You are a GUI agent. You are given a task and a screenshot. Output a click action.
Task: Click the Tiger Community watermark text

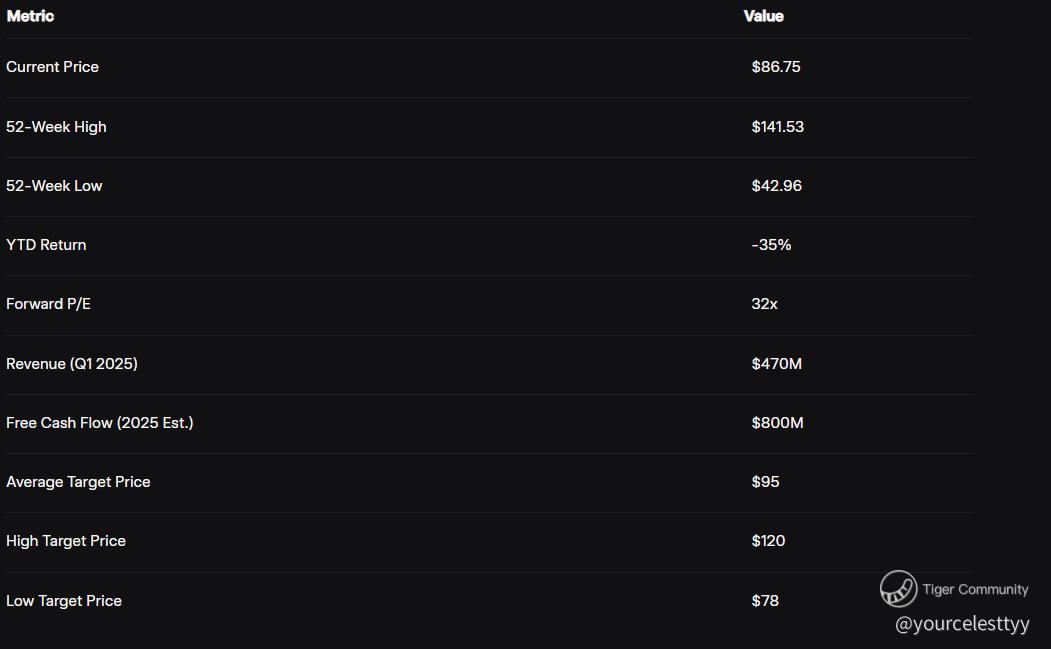click(x=975, y=589)
